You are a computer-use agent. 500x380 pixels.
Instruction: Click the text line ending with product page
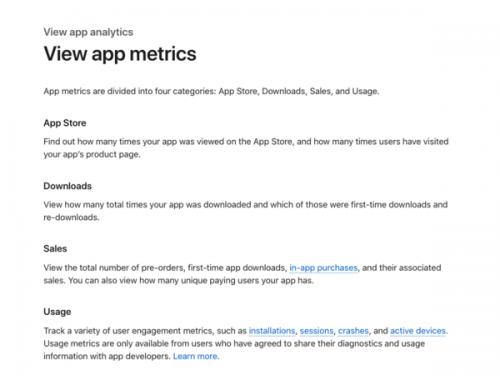pyautogui.click(x=92, y=154)
